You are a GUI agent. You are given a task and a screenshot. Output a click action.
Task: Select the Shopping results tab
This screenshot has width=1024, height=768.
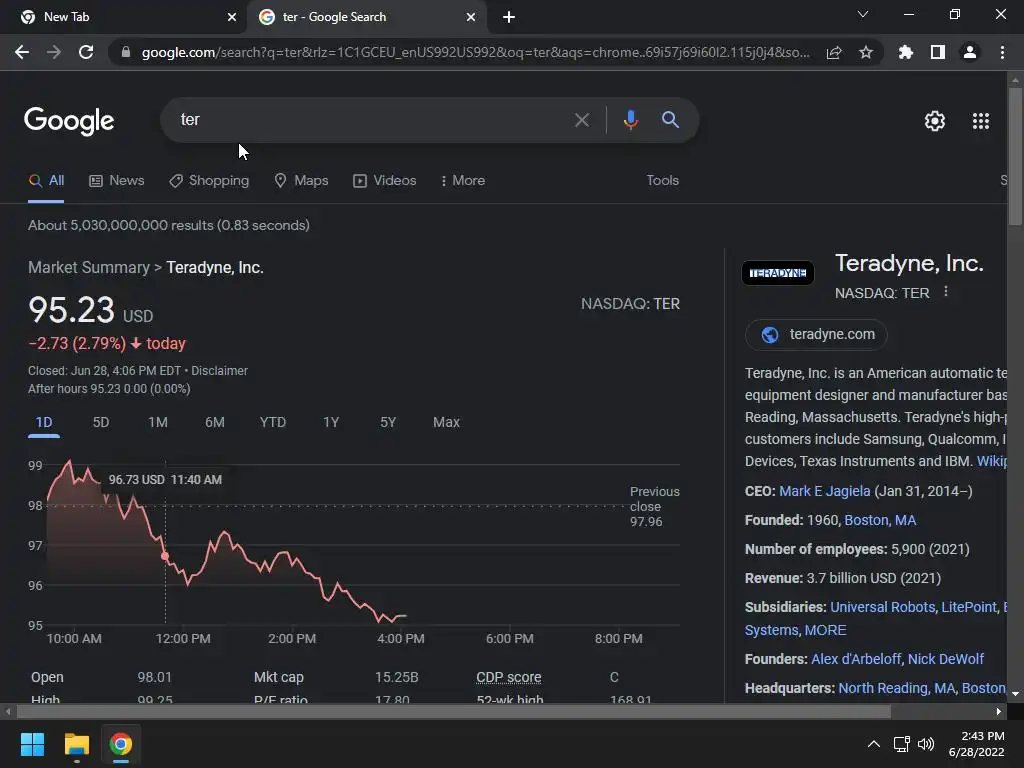tap(209, 181)
